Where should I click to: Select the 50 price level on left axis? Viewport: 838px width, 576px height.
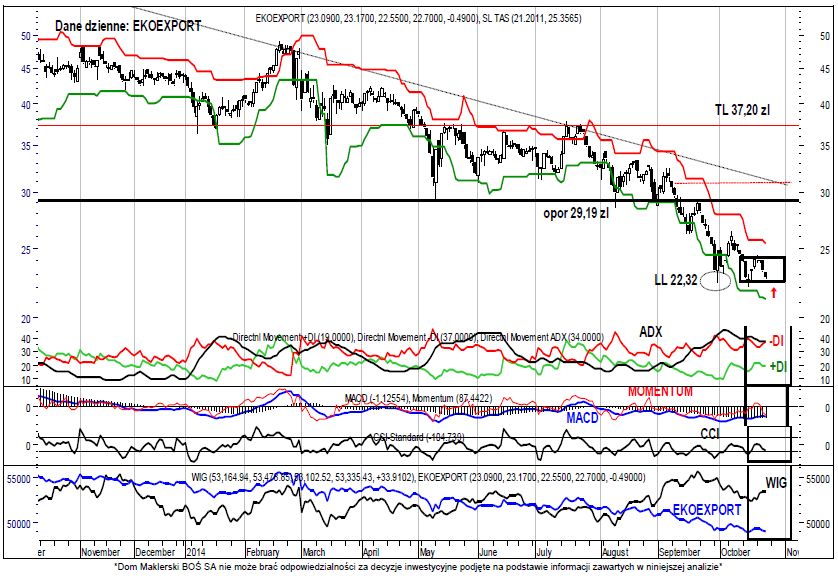pos(26,36)
